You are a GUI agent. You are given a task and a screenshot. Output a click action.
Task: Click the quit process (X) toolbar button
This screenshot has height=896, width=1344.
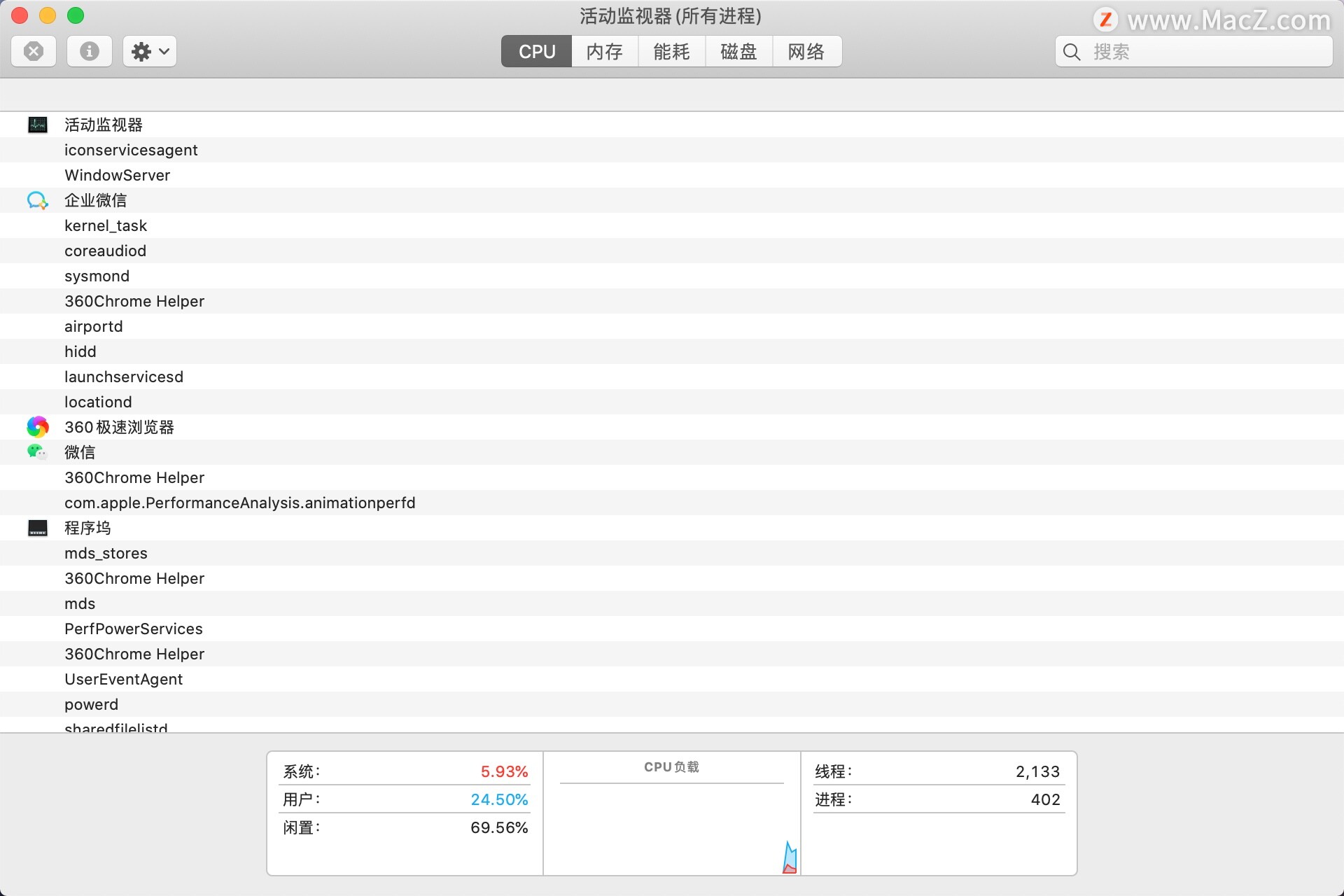34,51
